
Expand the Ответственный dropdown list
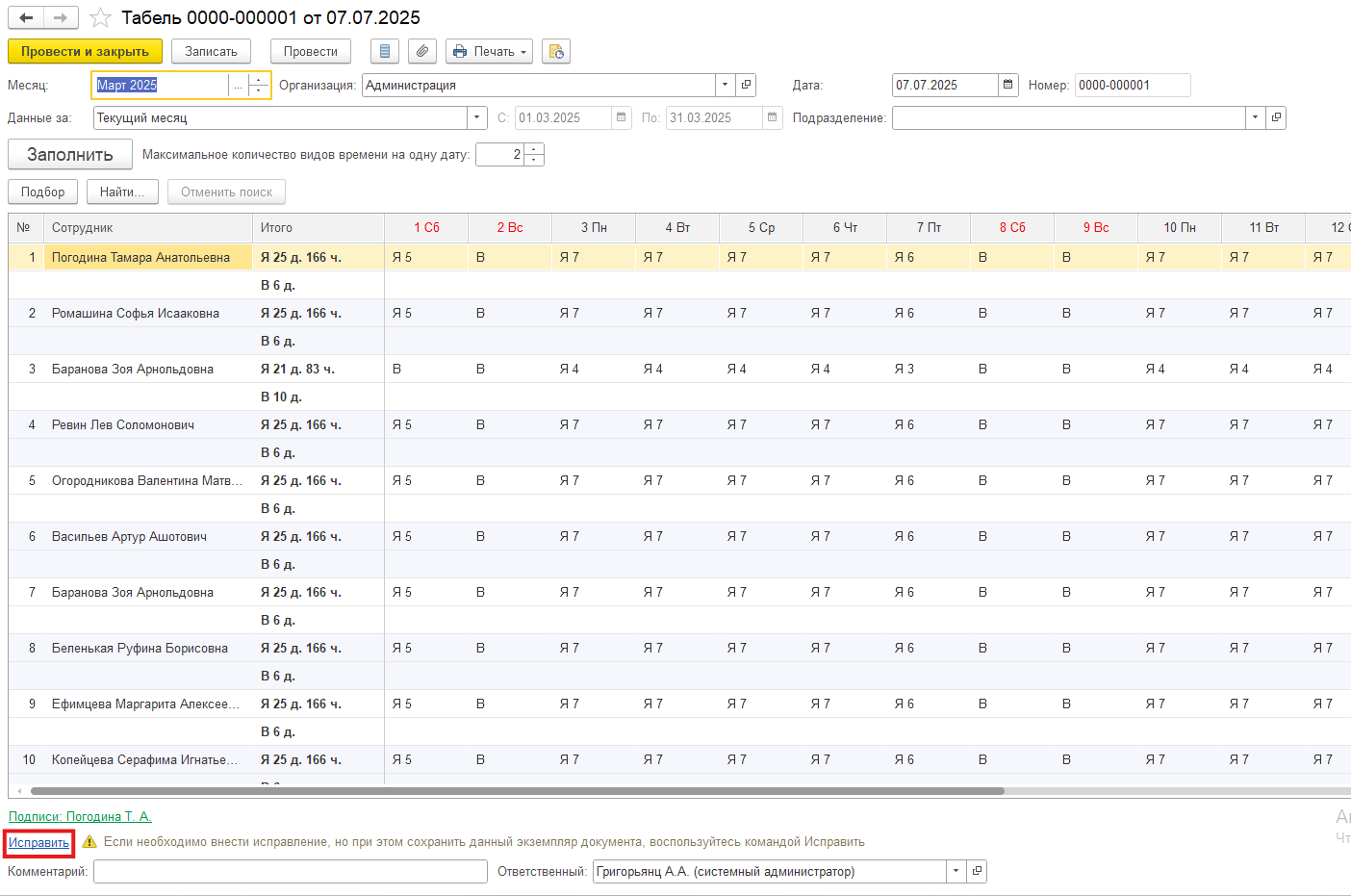[956, 871]
